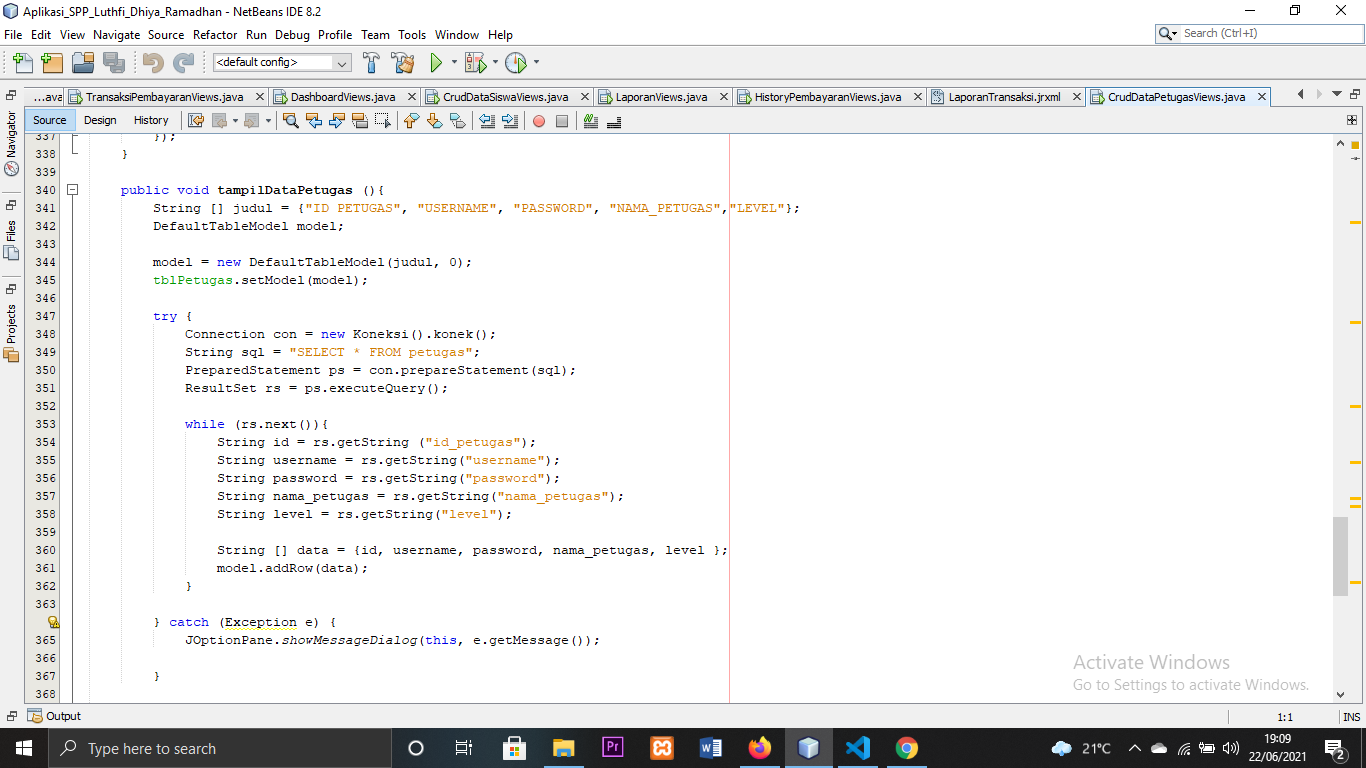Viewport: 1366px width, 768px height.
Task: Switch to DashboardViews.java tab
Action: (x=342, y=97)
